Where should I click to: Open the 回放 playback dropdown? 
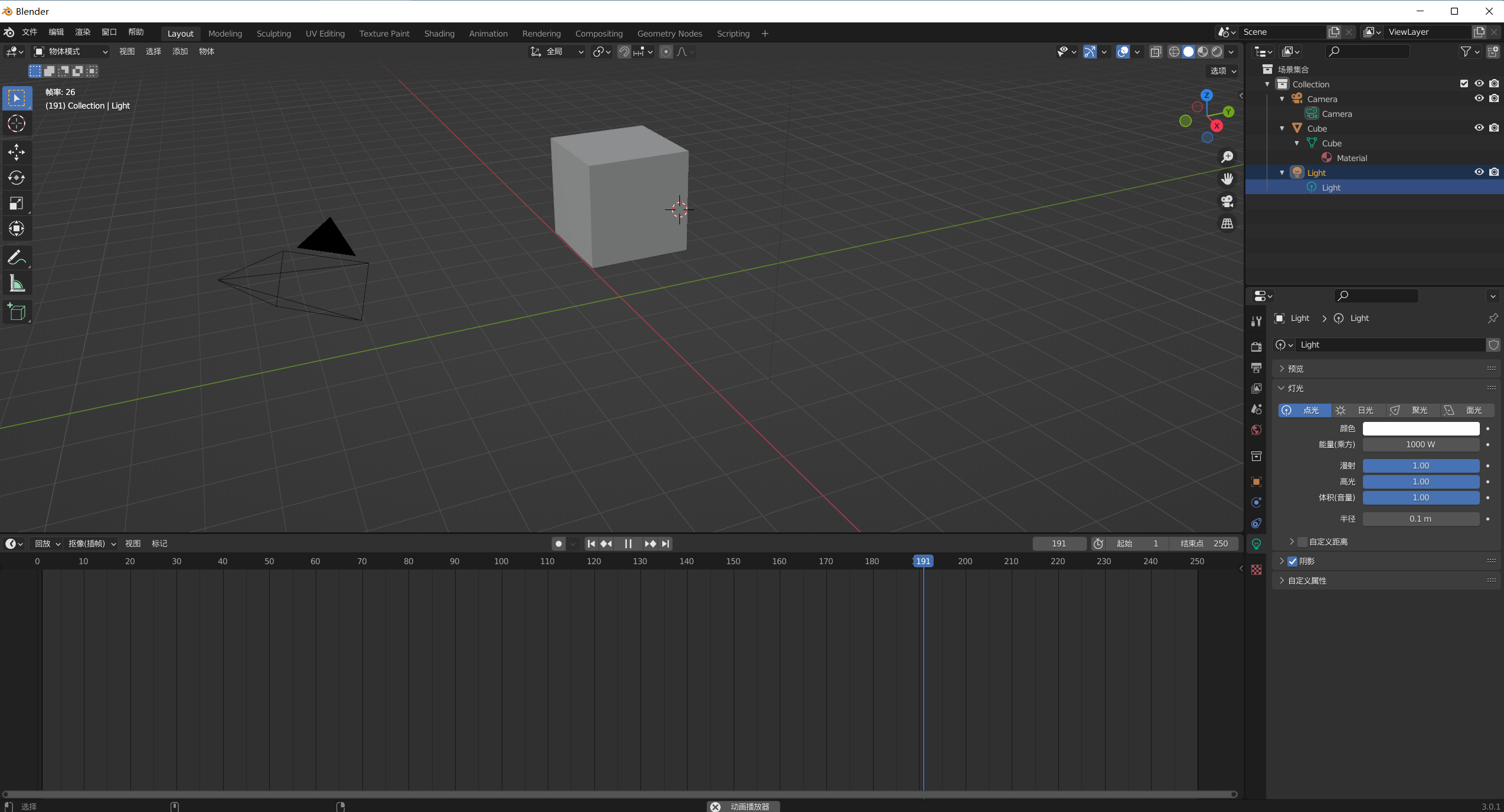coord(47,543)
